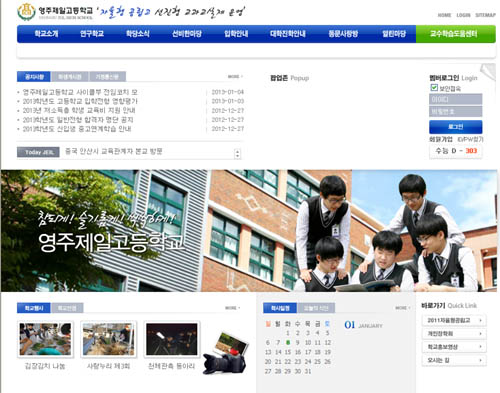This screenshot has height=393, width=500.
Task: Select the grey tab beside 학사일정
Action: pyautogui.click(x=316, y=308)
